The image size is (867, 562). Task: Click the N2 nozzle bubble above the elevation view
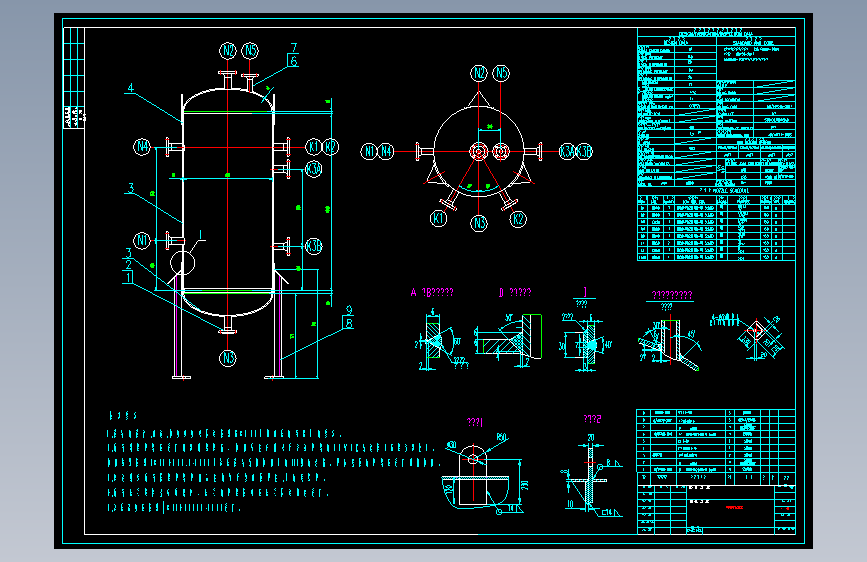tap(228, 51)
